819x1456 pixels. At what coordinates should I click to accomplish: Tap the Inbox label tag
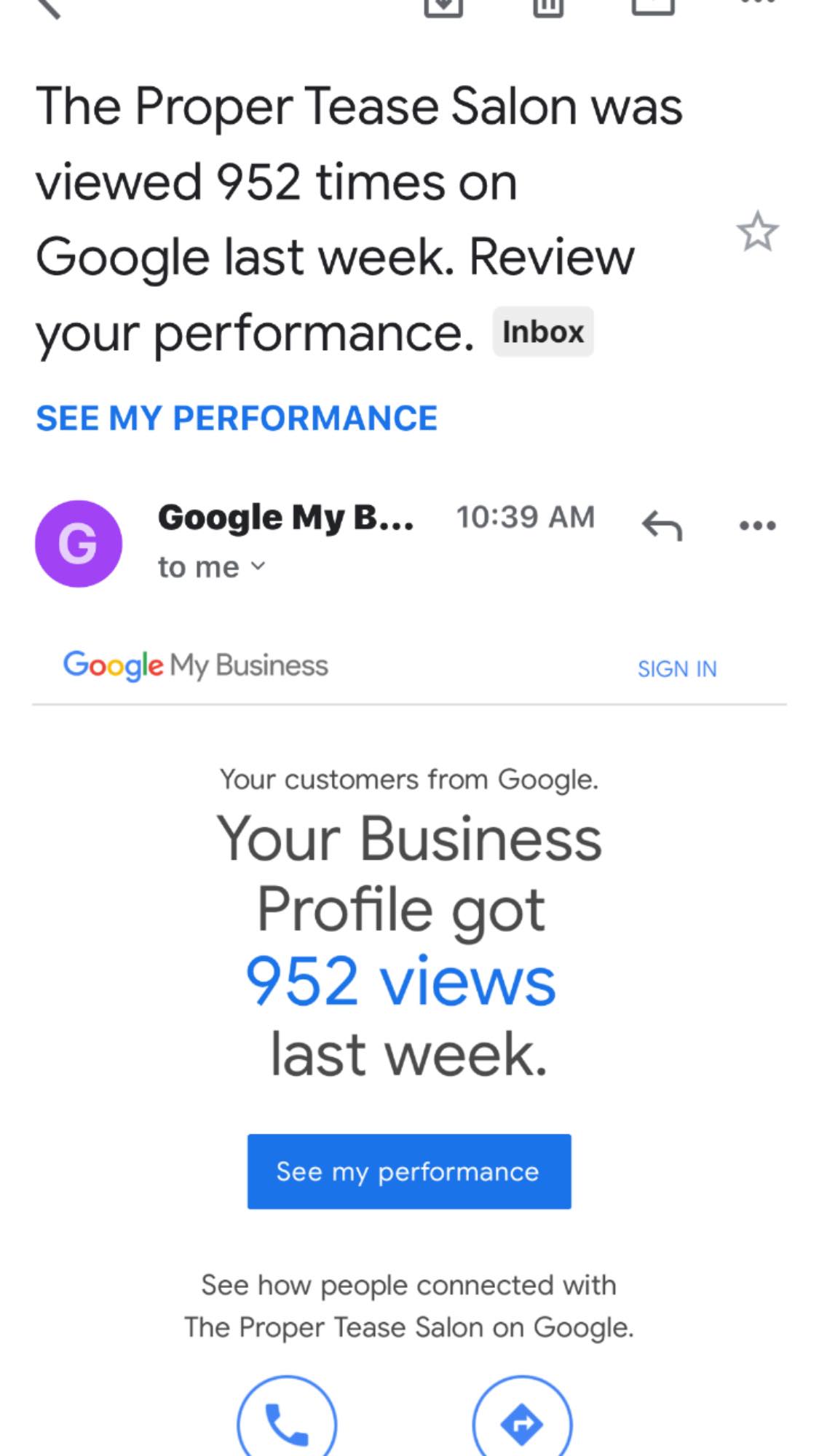(543, 332)
